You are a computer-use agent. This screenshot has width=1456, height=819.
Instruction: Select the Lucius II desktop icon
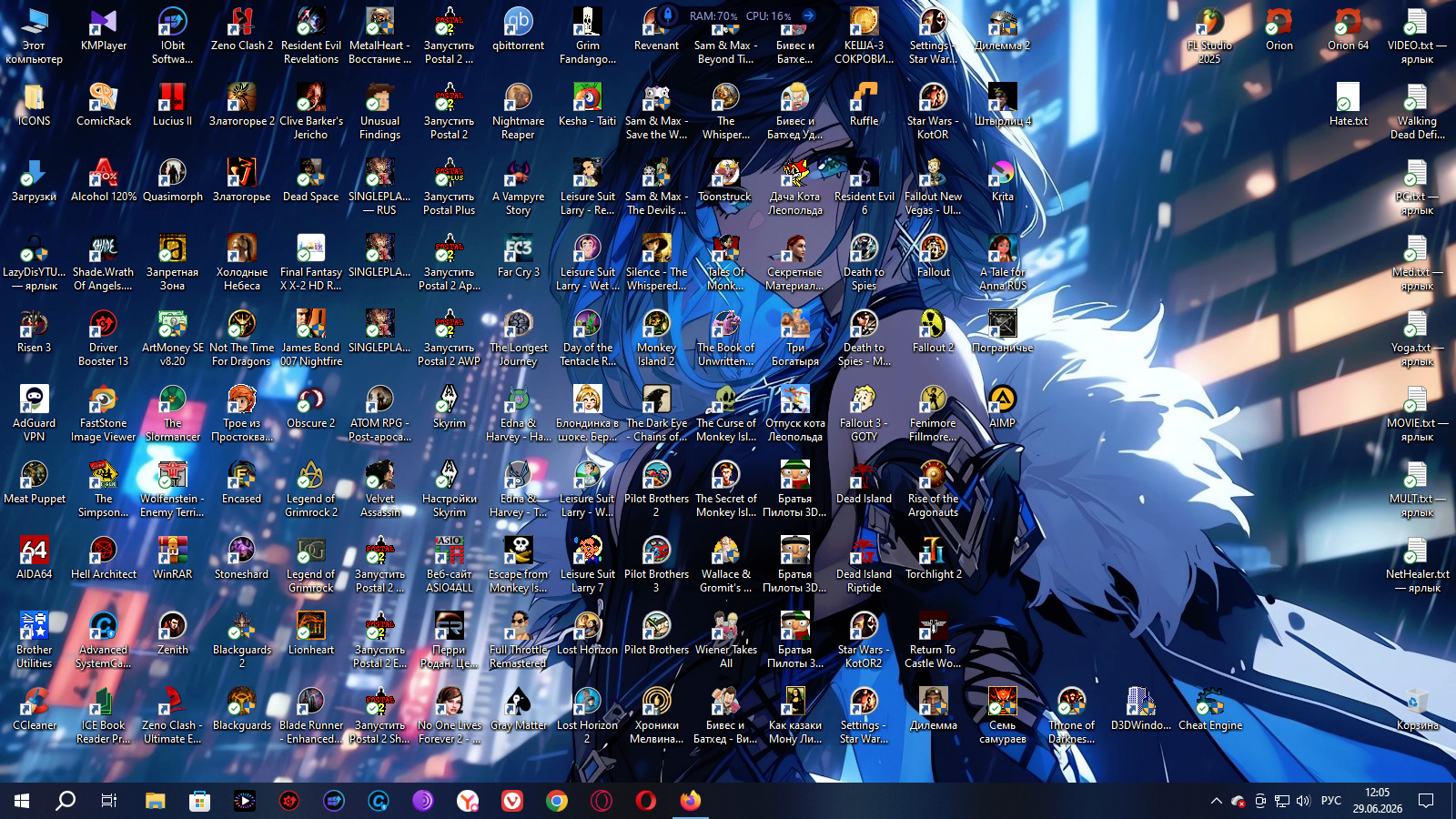[173, 105]
